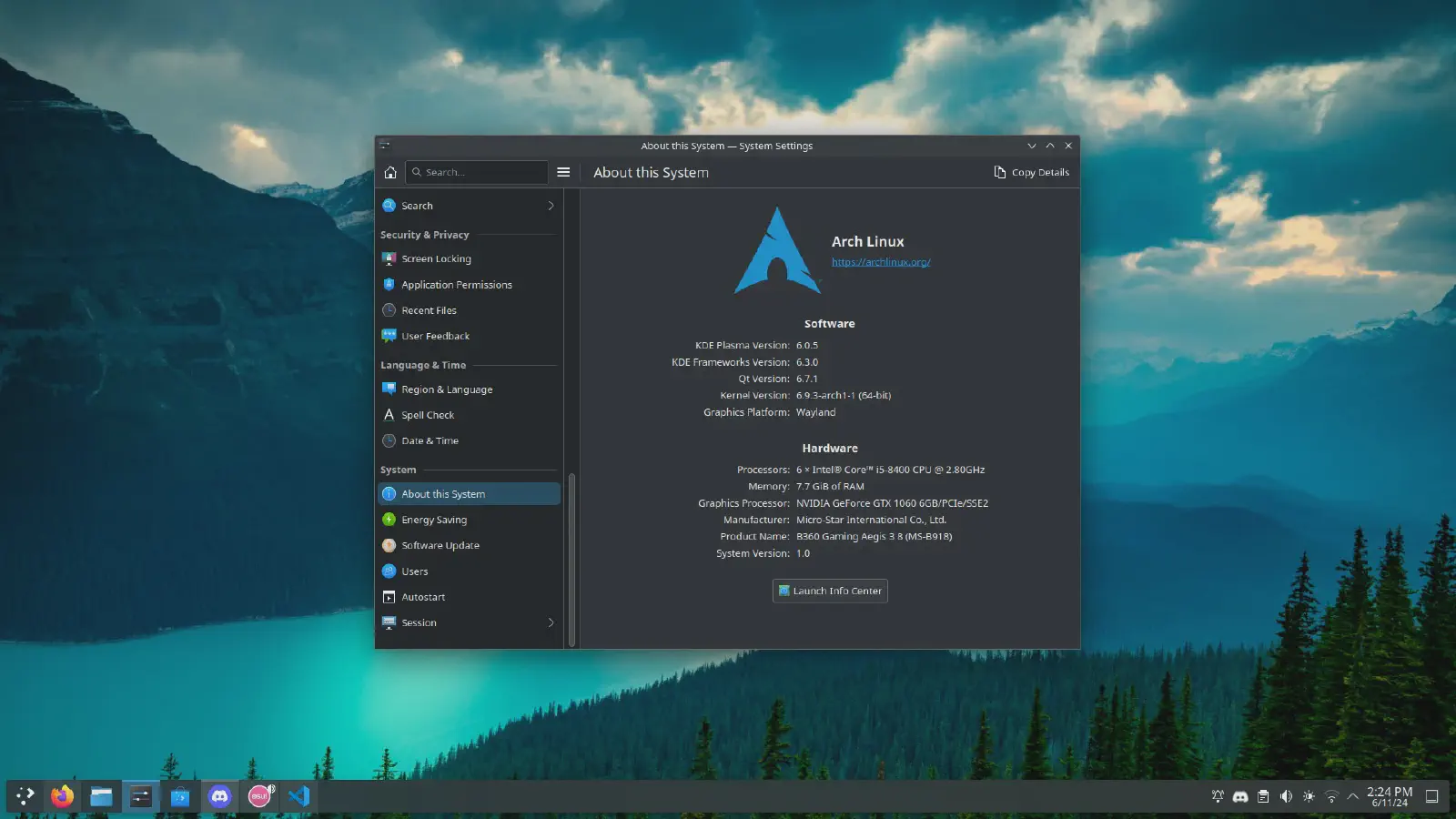Open Energy Saving settings
Screen dimensions: 1456x819
pyautogui.click(x=469, y=520)
